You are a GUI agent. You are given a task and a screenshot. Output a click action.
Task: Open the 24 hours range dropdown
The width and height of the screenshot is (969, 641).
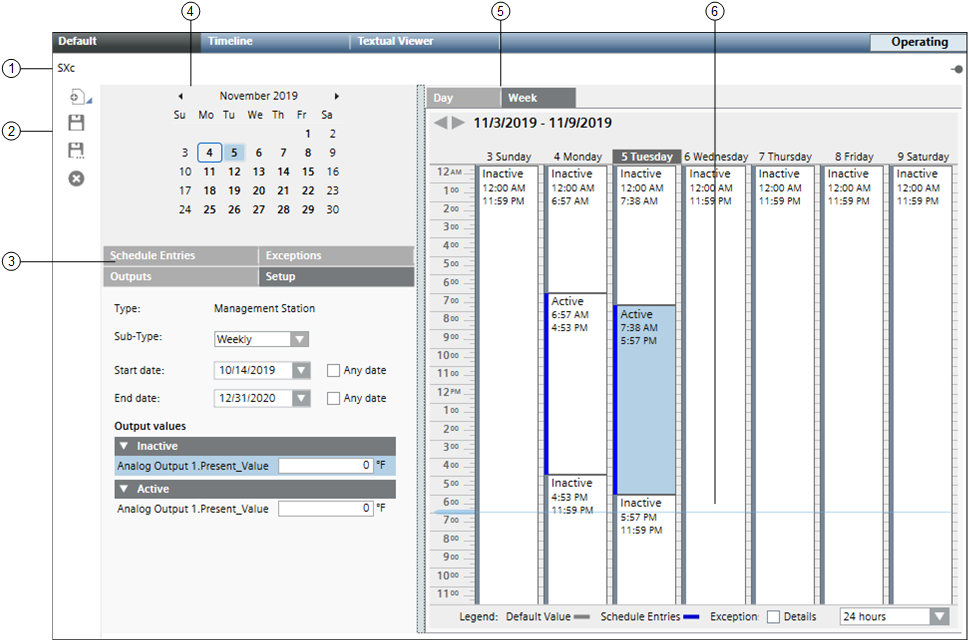pos(937,617)
